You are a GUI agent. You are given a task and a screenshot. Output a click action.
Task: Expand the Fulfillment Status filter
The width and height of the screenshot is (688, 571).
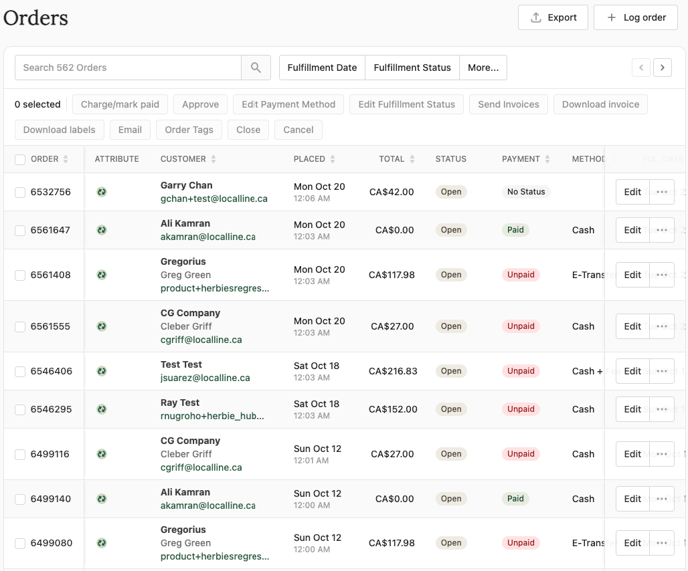click(412, 68)
